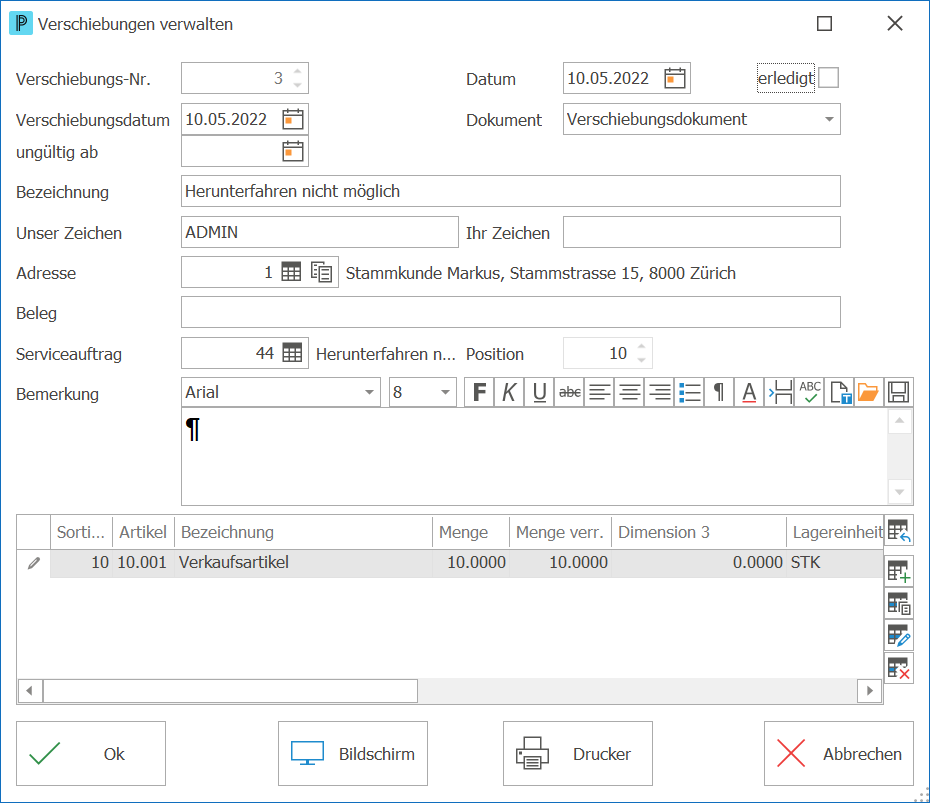Viewport: 930px width, 803px height.
Task: Click into the Bemerkung text area
Action: [534, 456]
